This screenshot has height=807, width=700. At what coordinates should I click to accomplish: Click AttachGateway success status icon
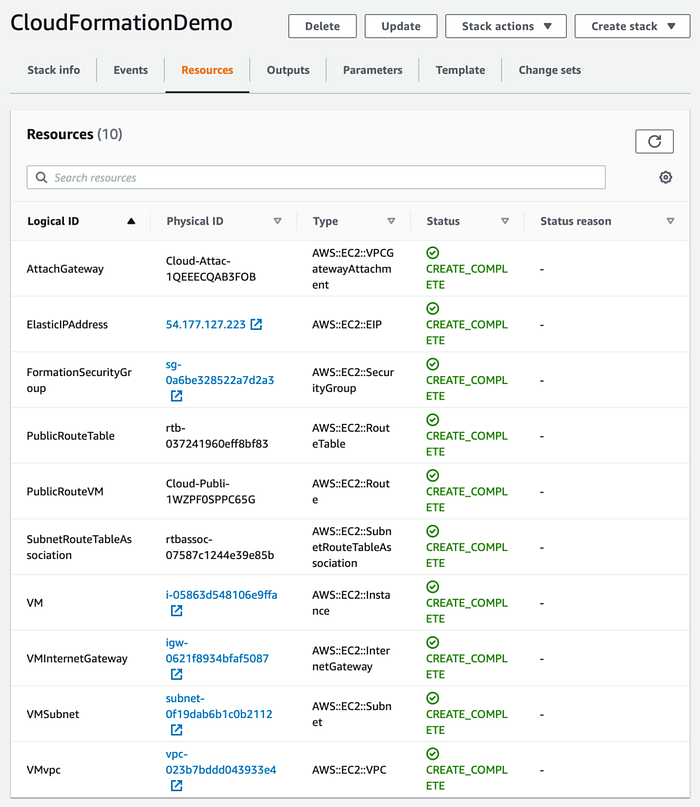(x=433, y=253)
